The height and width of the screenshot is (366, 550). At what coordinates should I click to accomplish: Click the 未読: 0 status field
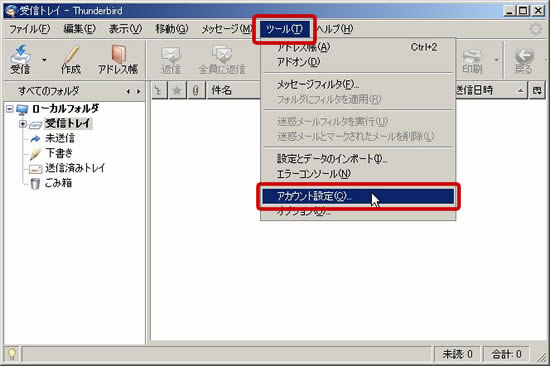(x=457, y=354)
